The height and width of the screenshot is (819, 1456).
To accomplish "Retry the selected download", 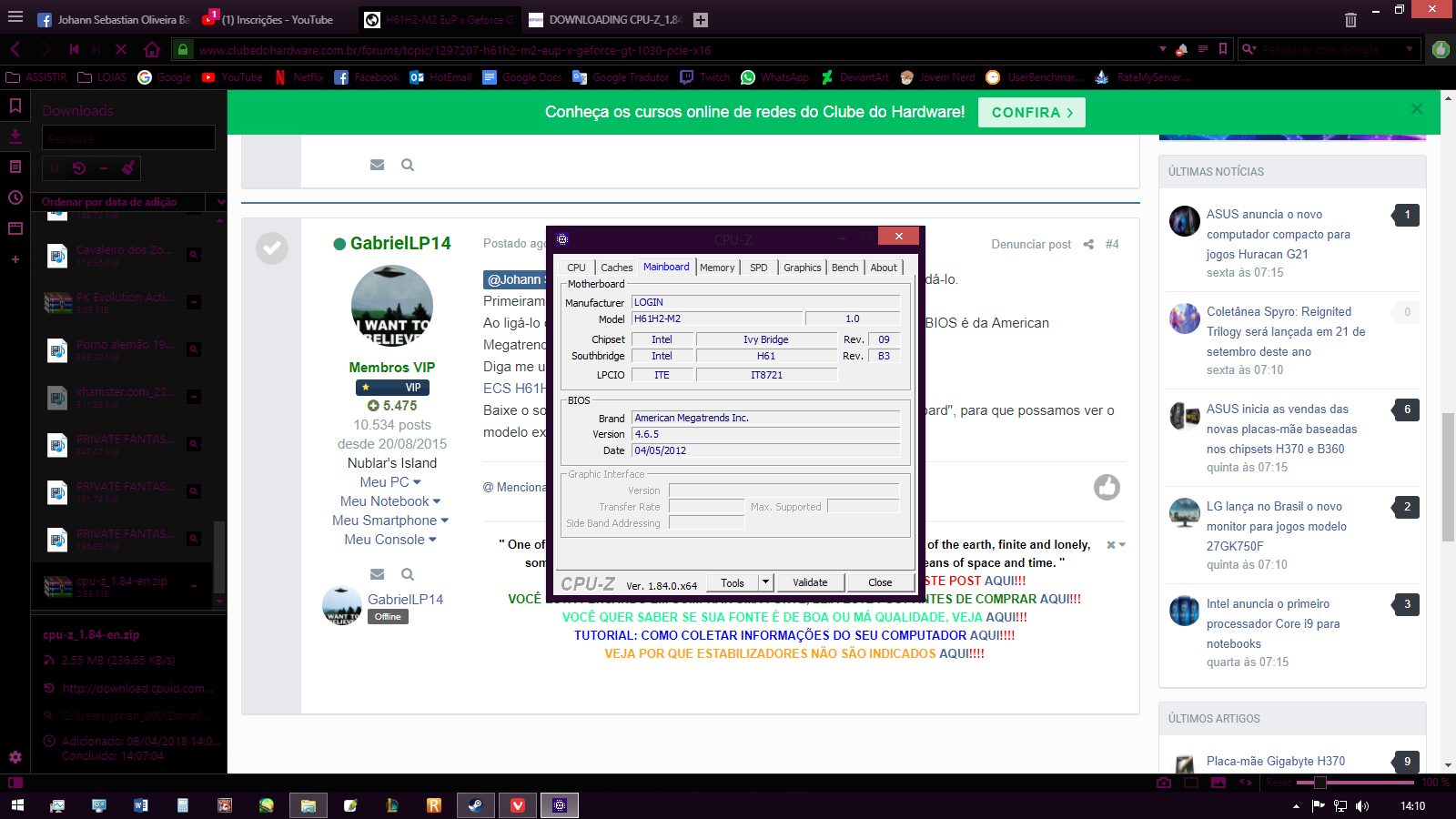I will point(79,168).
